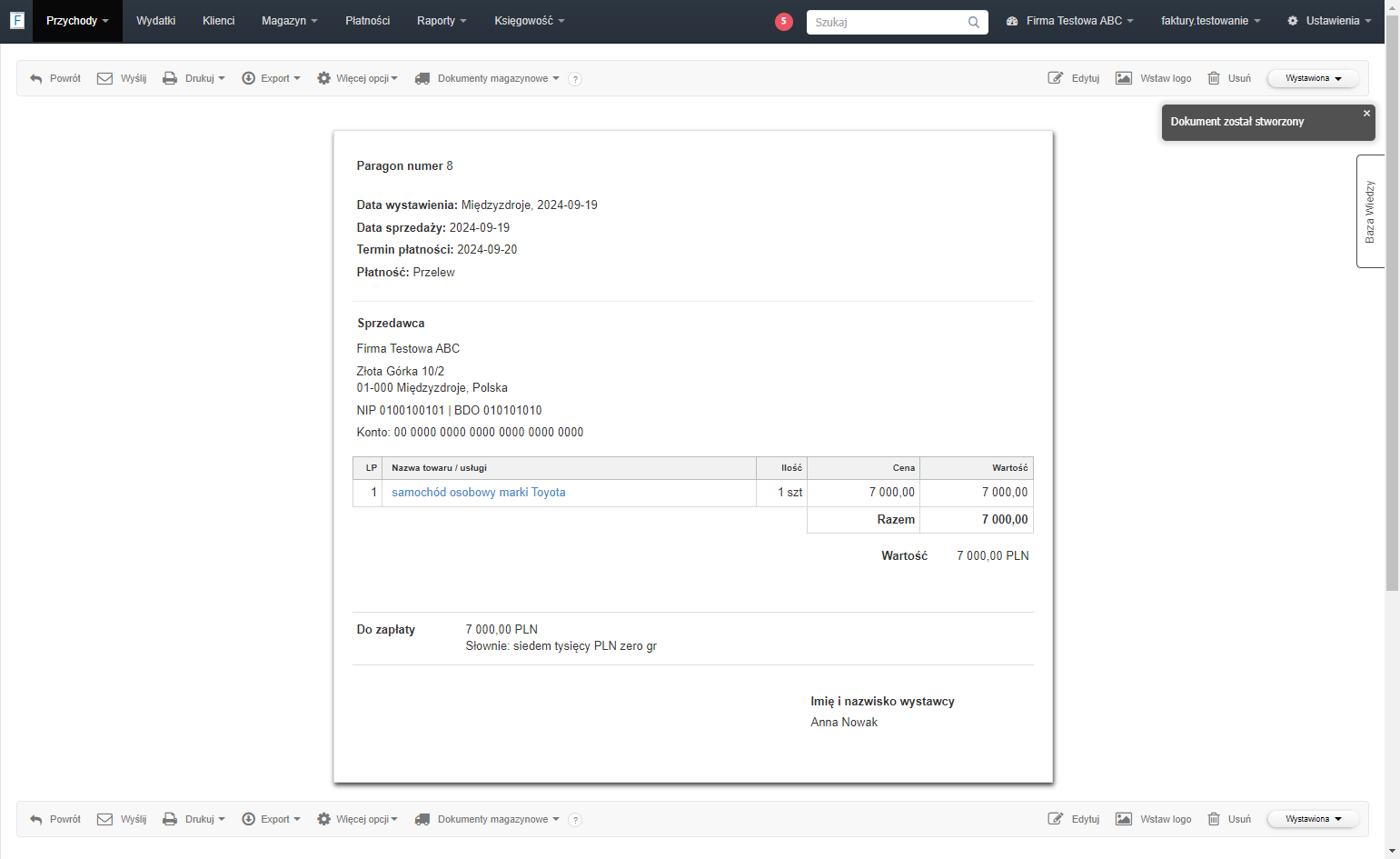
Task: Open the bottom Wystawiona status dropdown
Action: coord(1313,819)
